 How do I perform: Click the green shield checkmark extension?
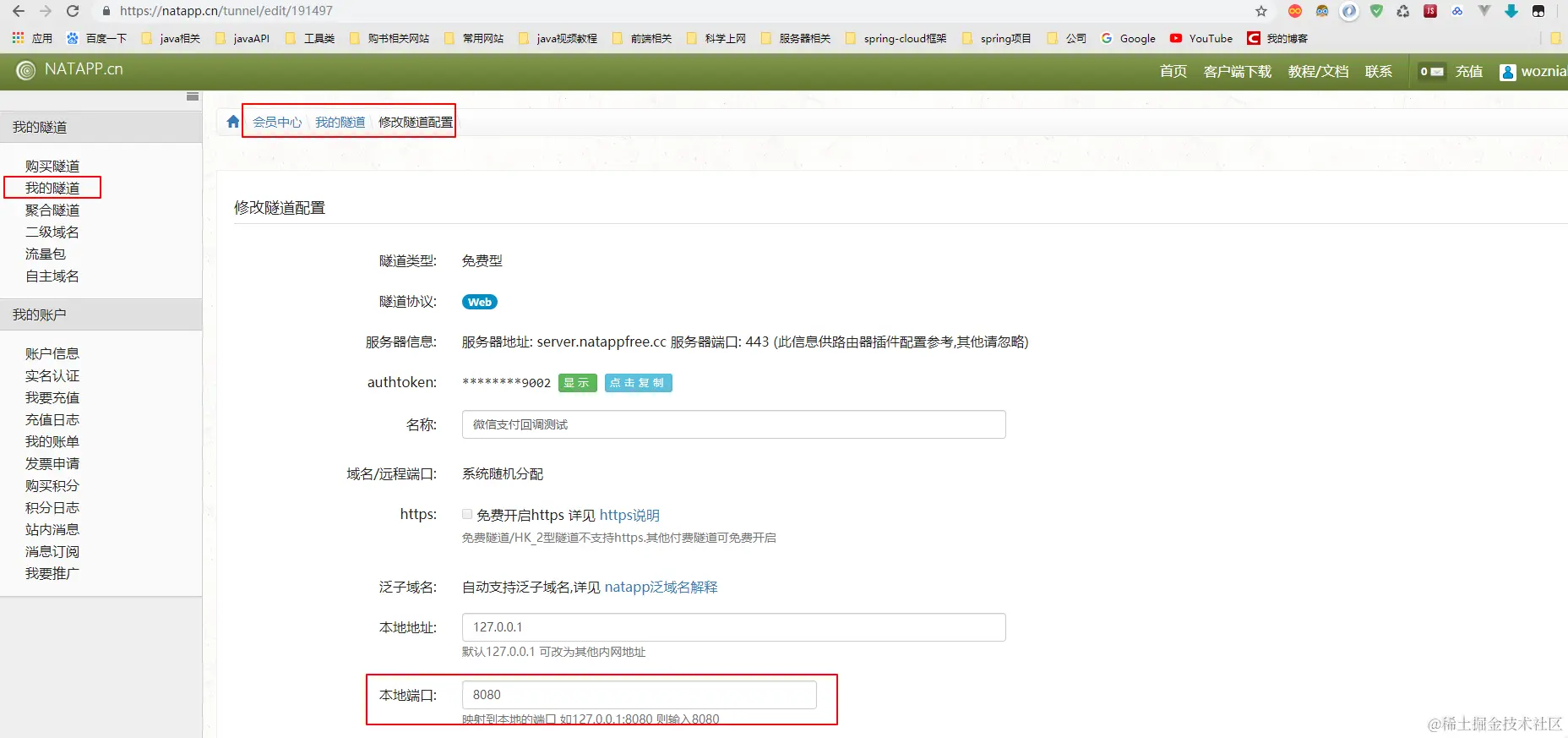click(1376, 11)
